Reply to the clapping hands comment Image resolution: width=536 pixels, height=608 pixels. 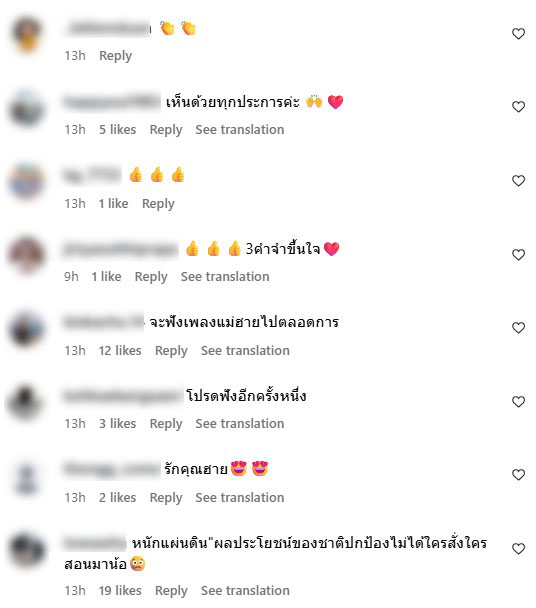point(115,56)
